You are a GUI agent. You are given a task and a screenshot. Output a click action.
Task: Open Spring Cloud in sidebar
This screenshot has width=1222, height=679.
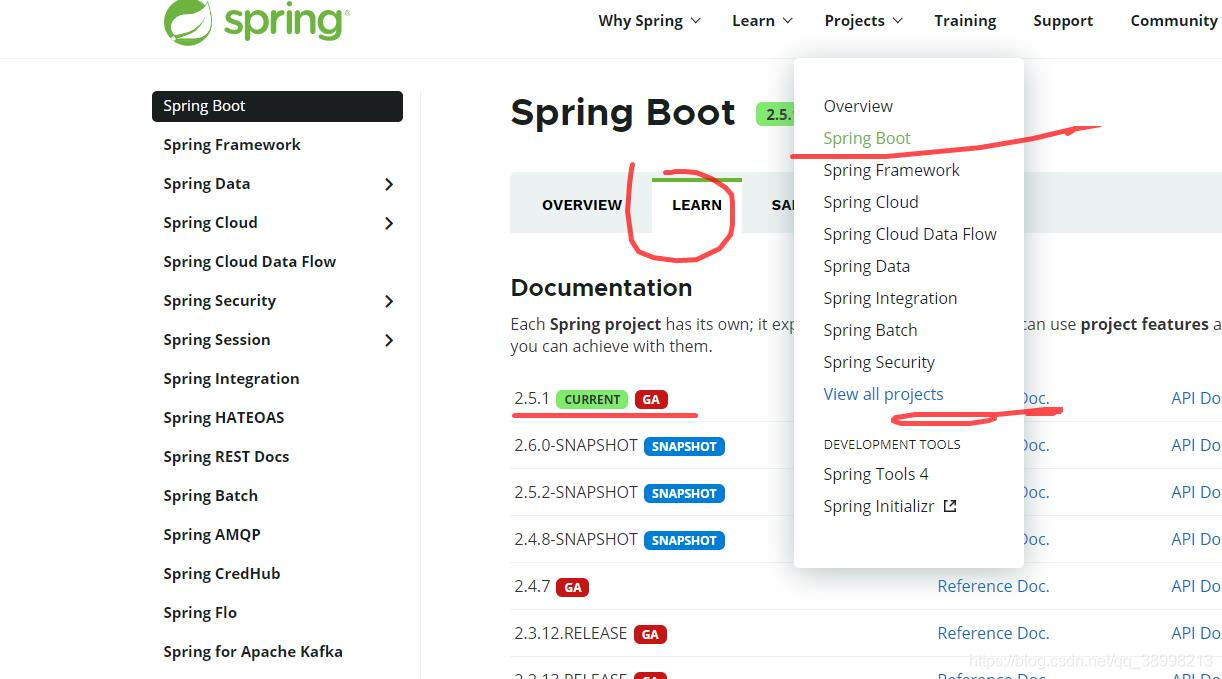point(210,222)
